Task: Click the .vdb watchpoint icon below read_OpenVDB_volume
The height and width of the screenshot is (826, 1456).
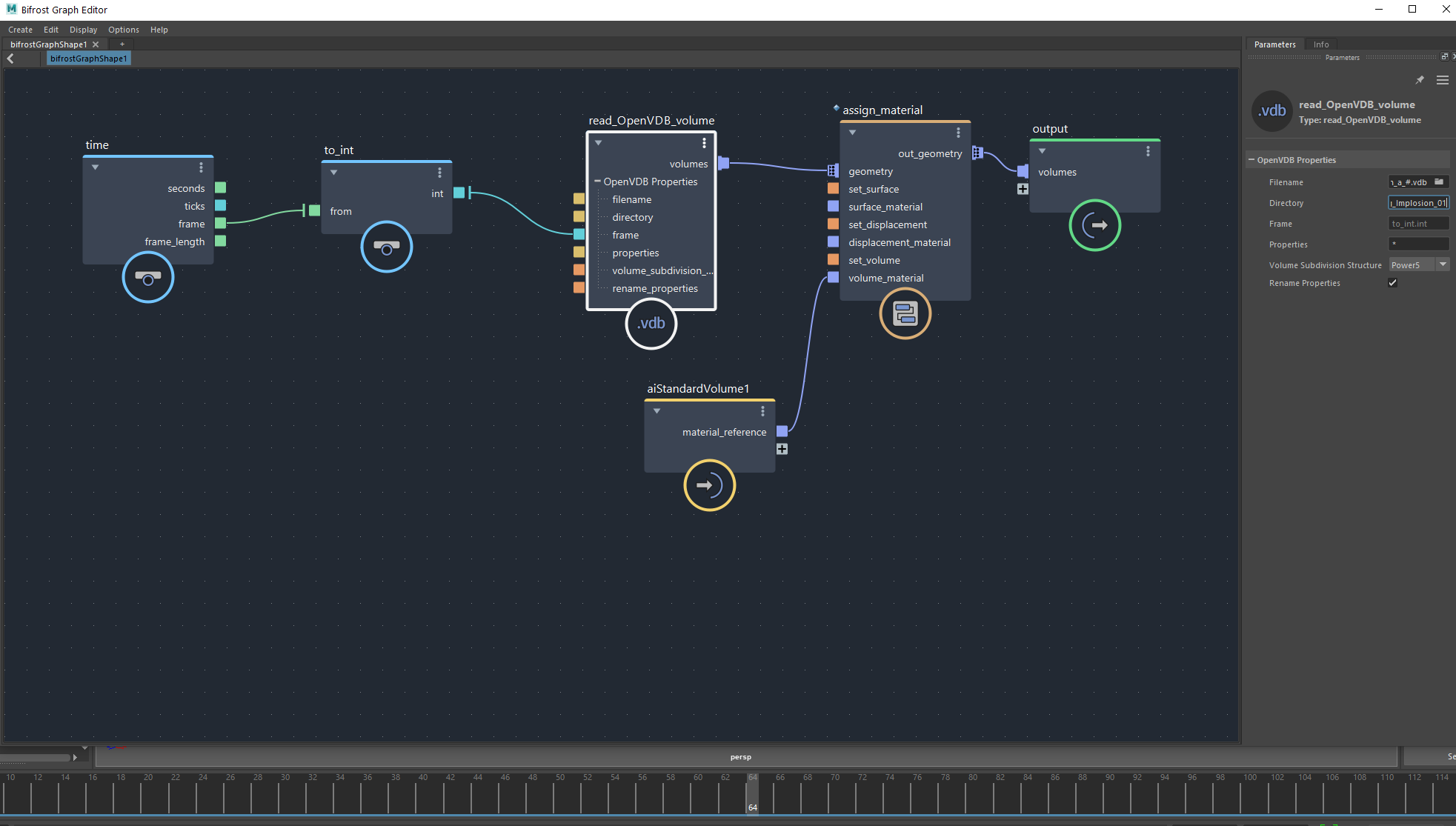Action: [x=651, y=324]
